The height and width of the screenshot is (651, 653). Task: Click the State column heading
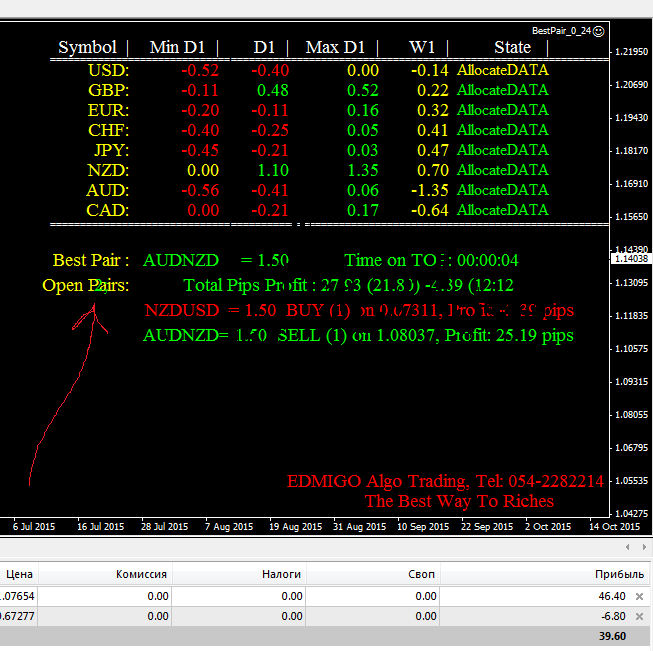[513, 47]
